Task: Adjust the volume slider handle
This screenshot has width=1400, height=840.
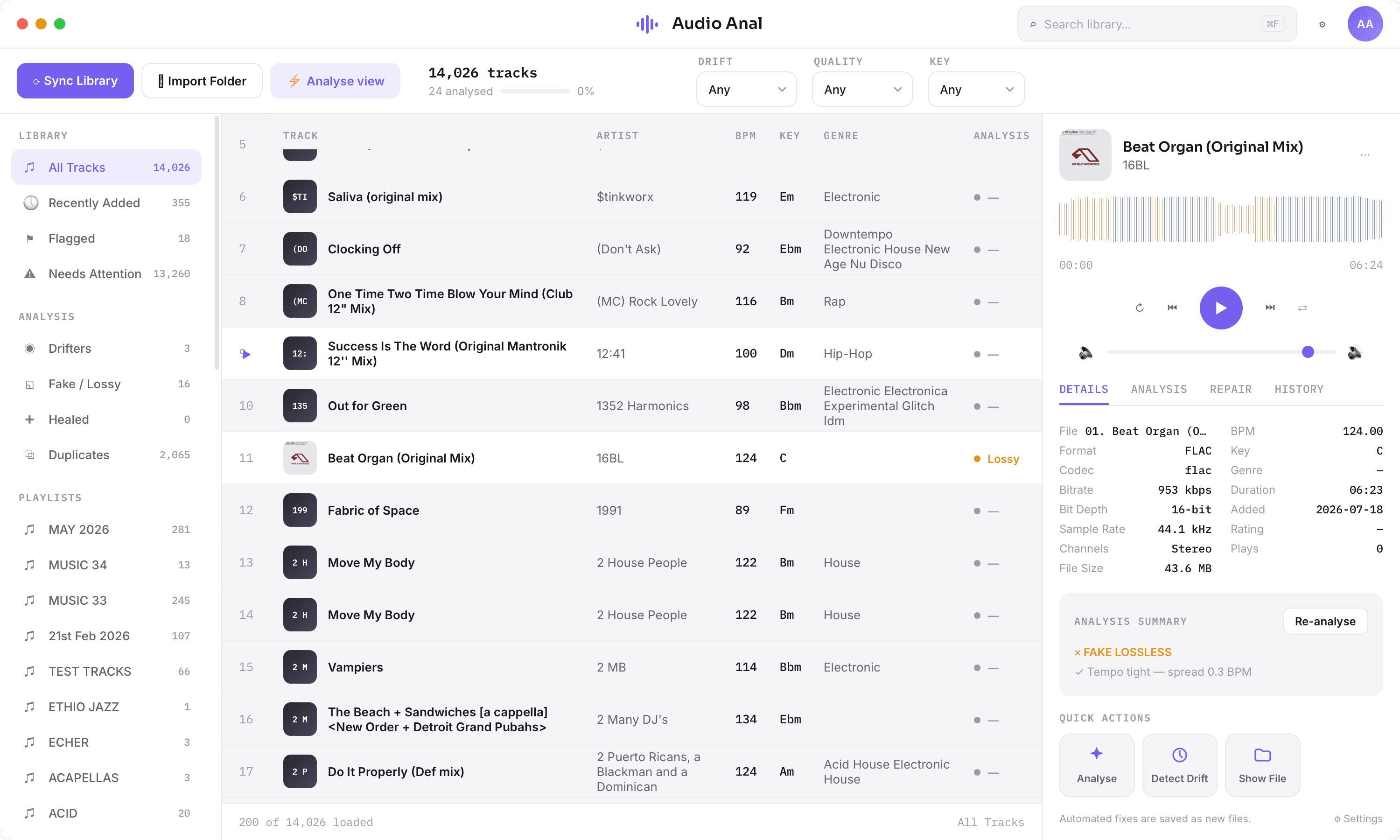Action: point(1307,352)
